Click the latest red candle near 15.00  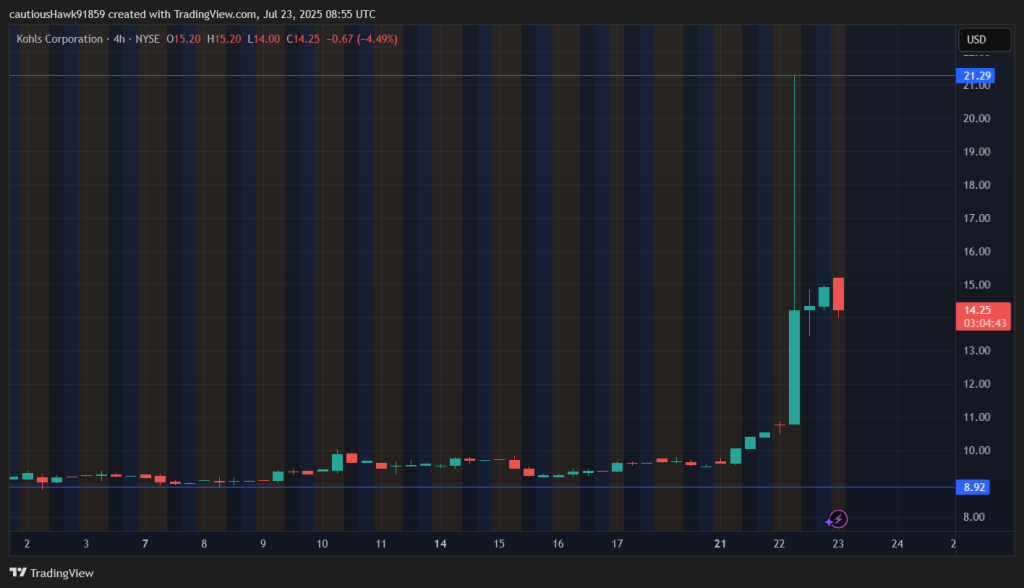pyautogui.click(x=838, y=294)
